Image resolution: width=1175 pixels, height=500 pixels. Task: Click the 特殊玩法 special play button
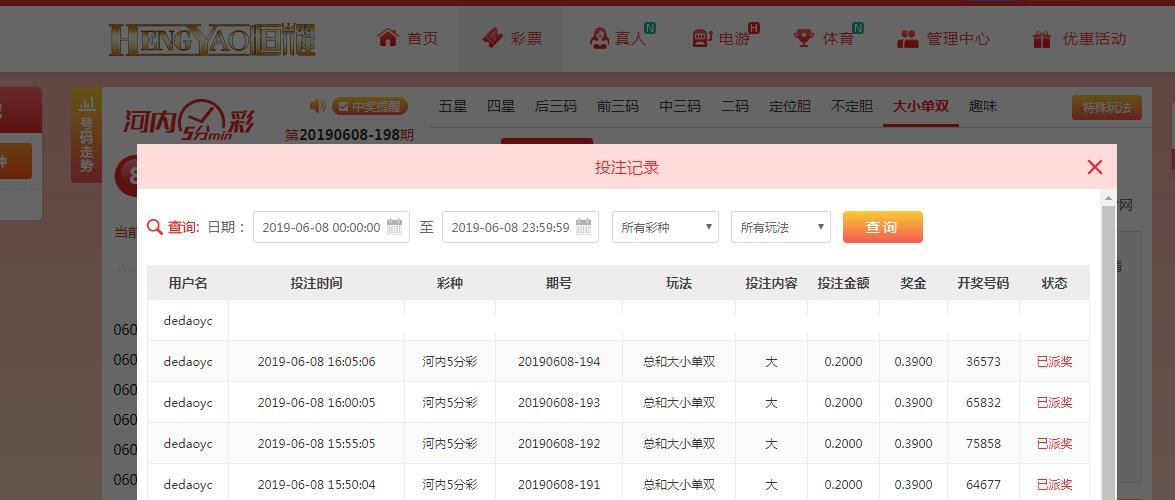[x=1106, y=108]
